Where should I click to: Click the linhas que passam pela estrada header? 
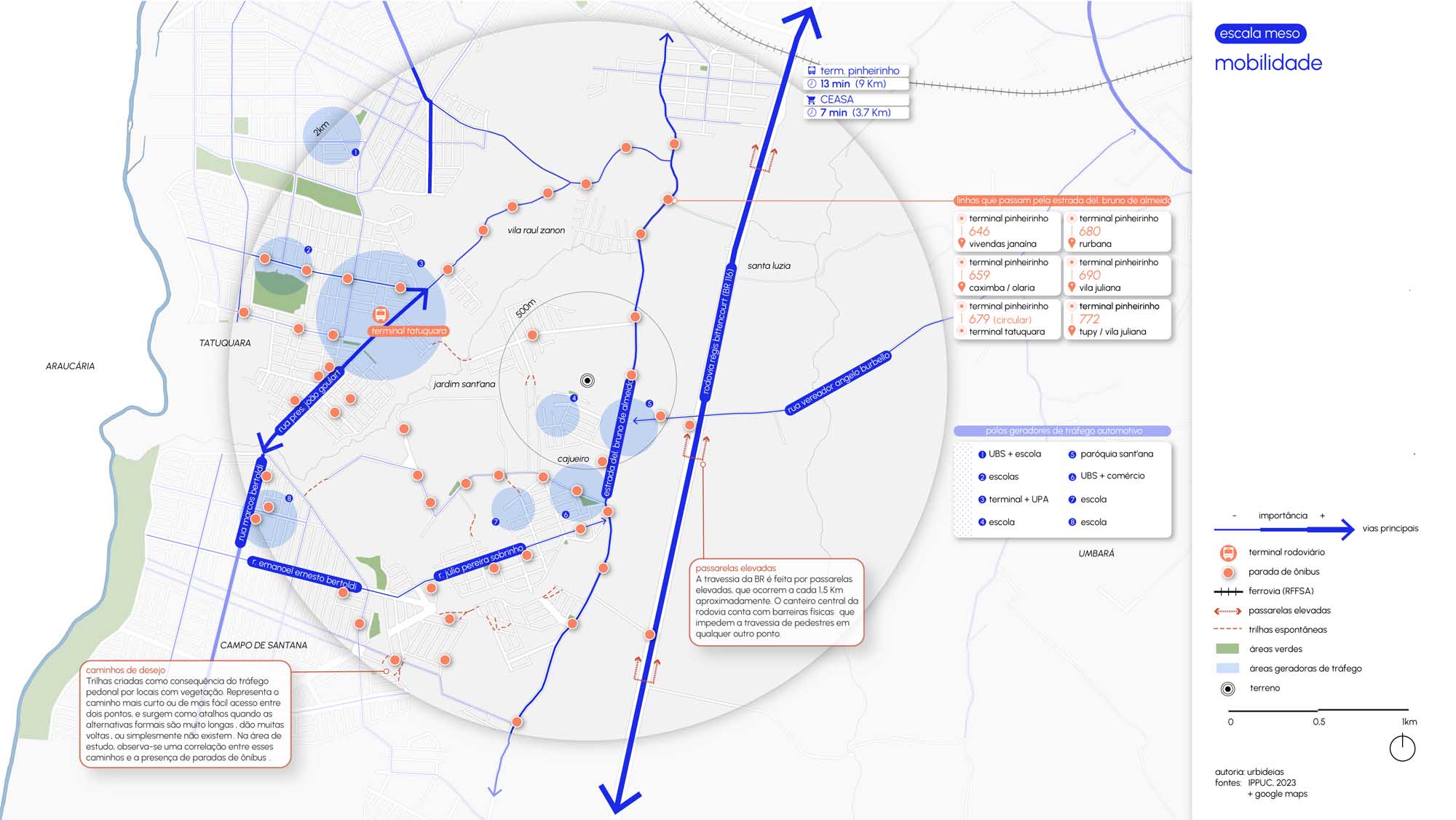(x=1061, y=200)
